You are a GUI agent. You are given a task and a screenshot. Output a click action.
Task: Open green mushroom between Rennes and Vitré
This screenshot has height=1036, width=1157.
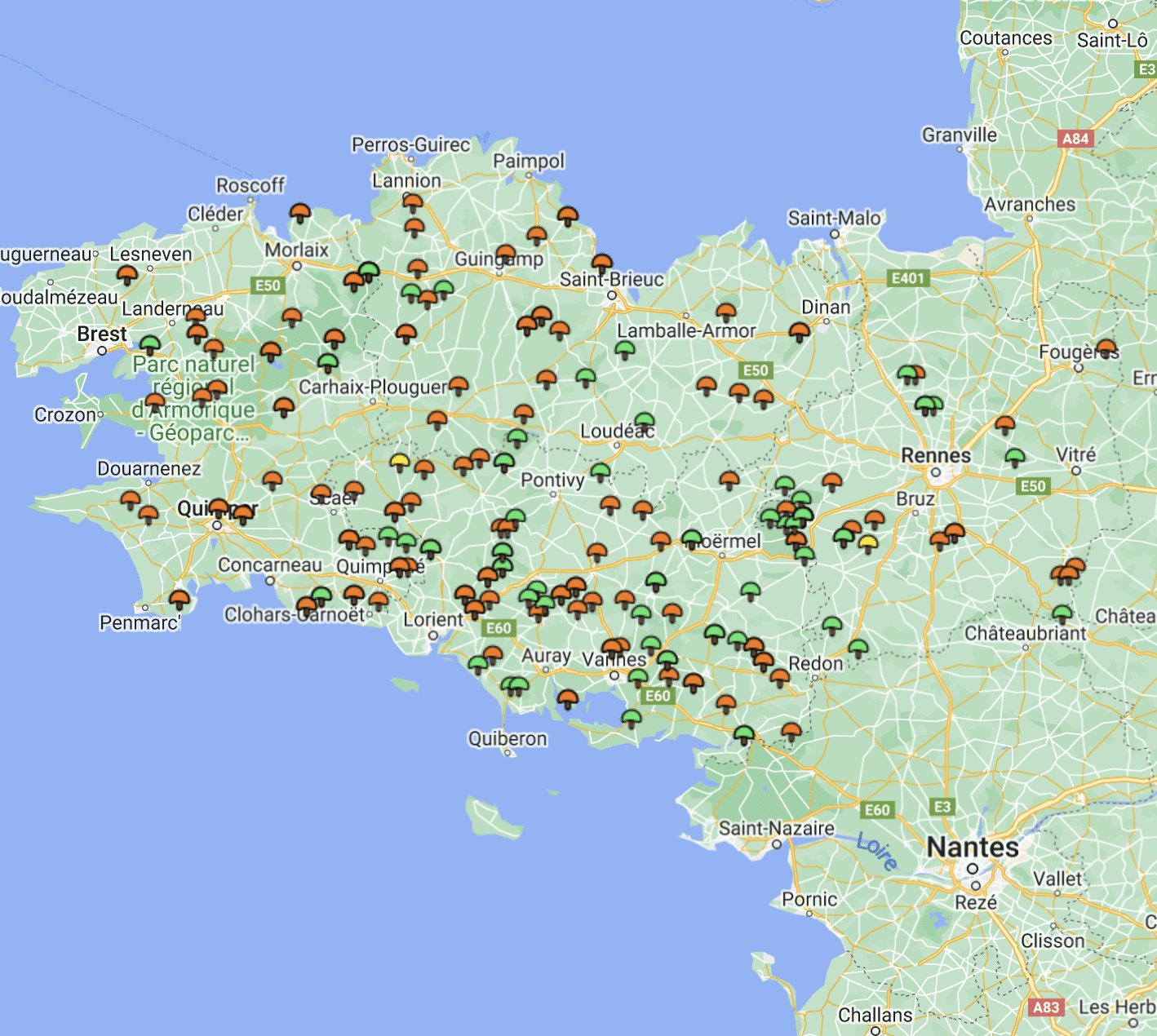[1014, 458]
